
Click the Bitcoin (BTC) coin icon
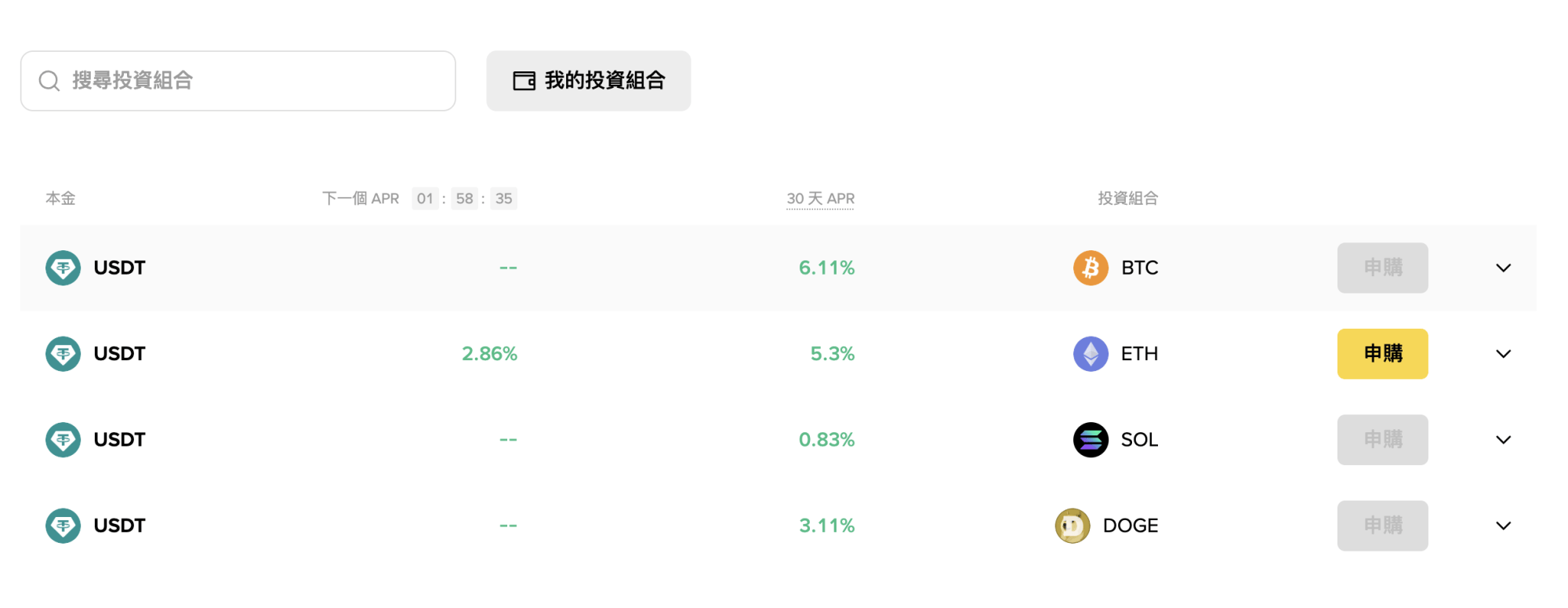coord(1090,268)
